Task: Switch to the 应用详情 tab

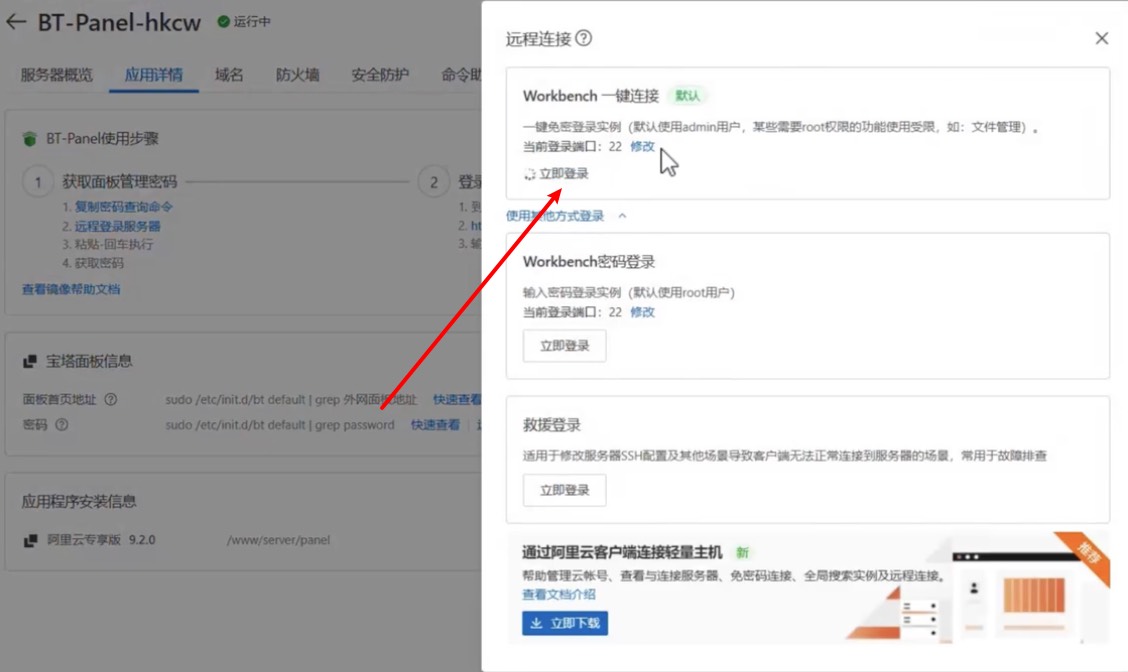Action: [x=153, y=75]
